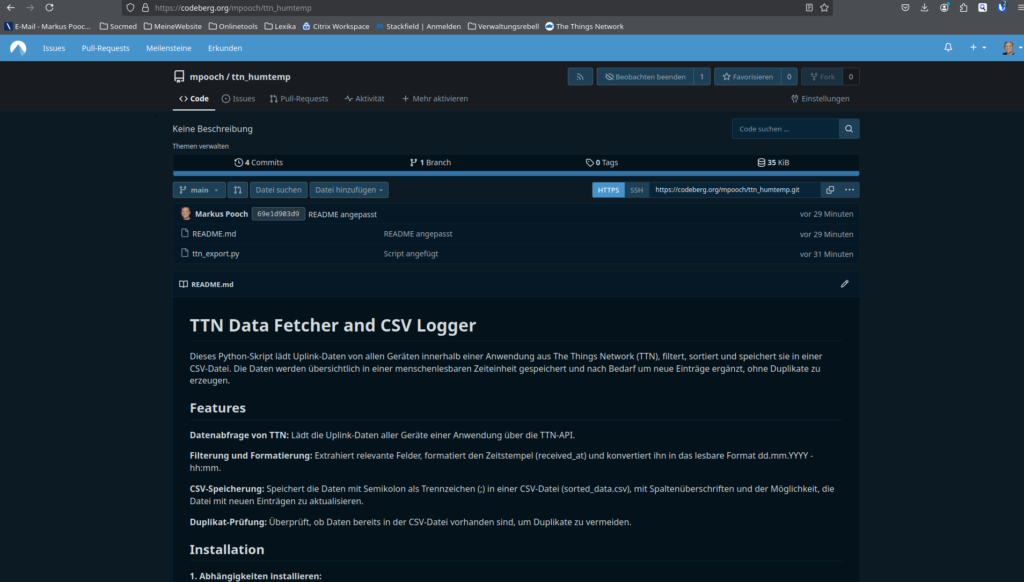Open the plus create menu in navbar
Image resolution: width=1024 pixels, height=582 pixels.
[x=977, y=48]
